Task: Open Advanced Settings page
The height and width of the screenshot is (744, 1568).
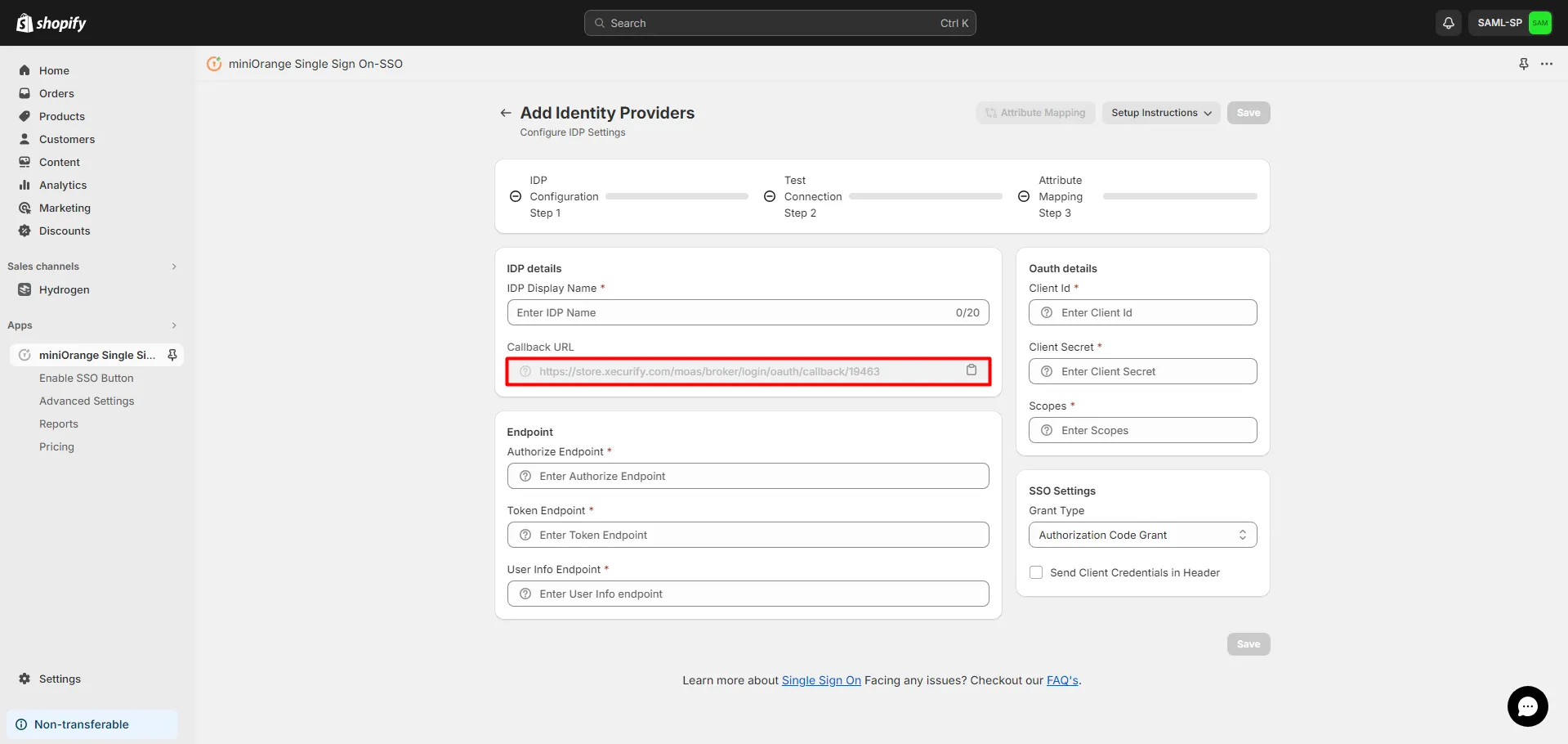Action: click(x=87, y=401)
